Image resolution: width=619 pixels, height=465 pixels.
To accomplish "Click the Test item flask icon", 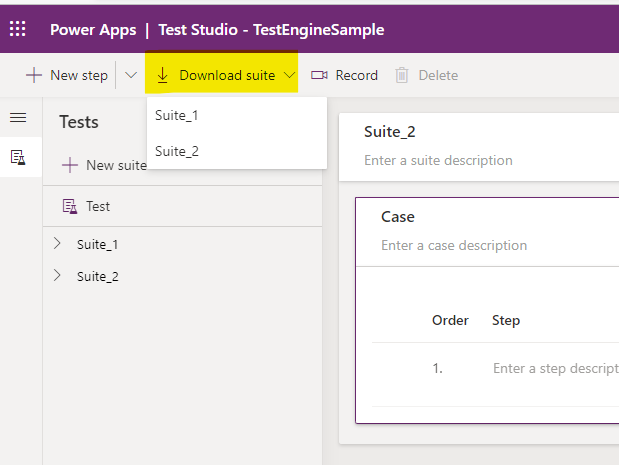I will click(70, 206).
